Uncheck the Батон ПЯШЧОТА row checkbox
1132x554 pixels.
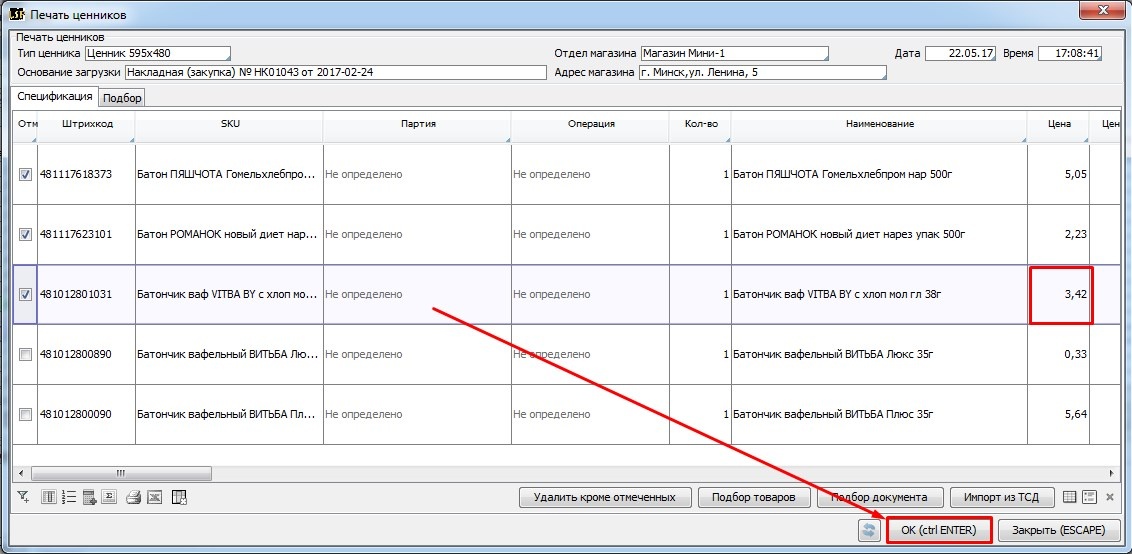26,174
